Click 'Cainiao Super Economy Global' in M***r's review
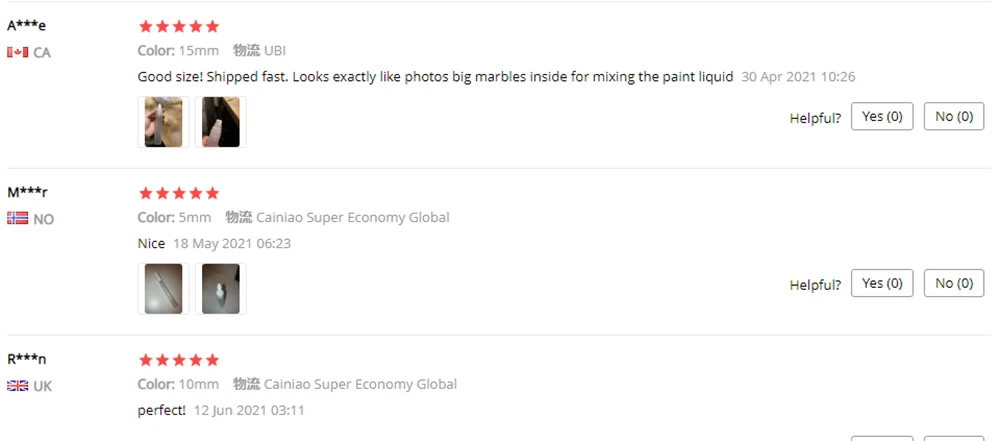 pyautogui.click(x=353, y=217)
